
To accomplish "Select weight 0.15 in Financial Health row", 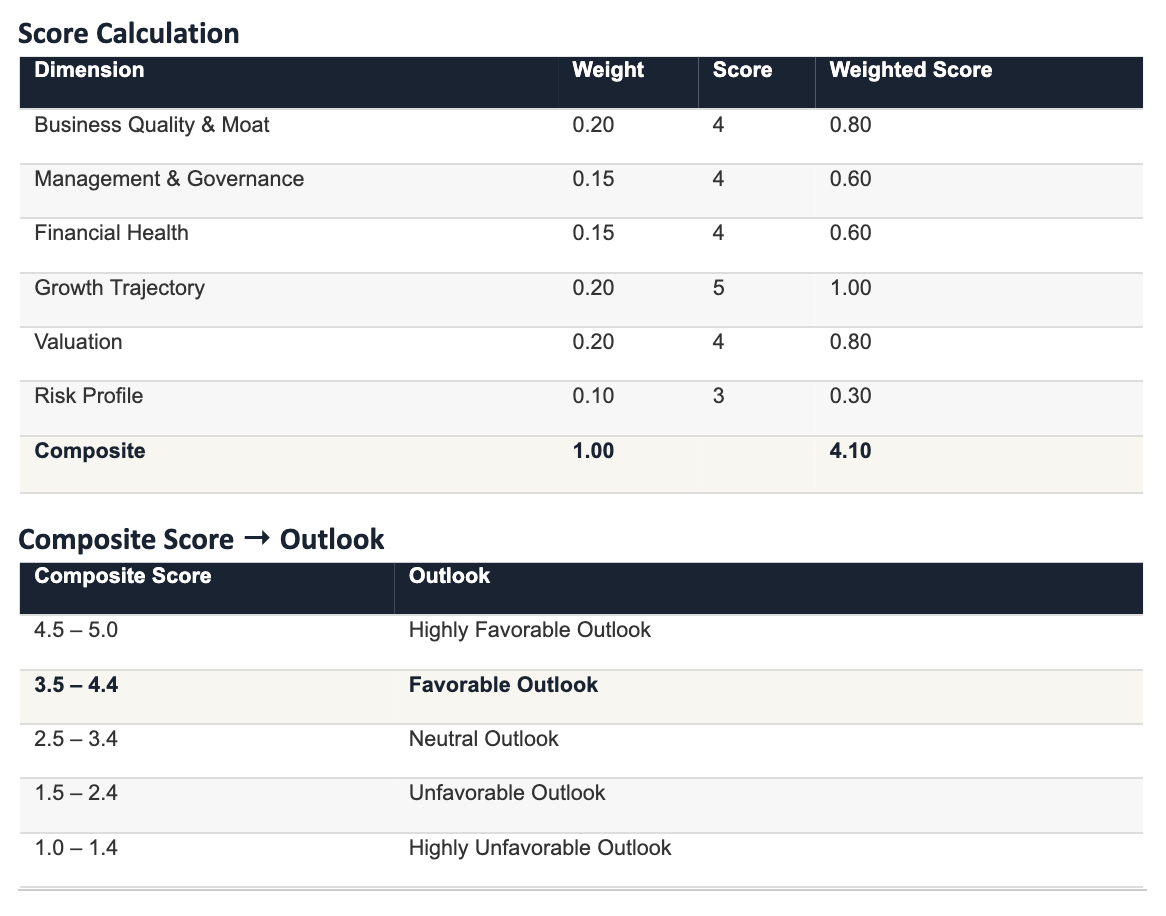I will [593, 233].
